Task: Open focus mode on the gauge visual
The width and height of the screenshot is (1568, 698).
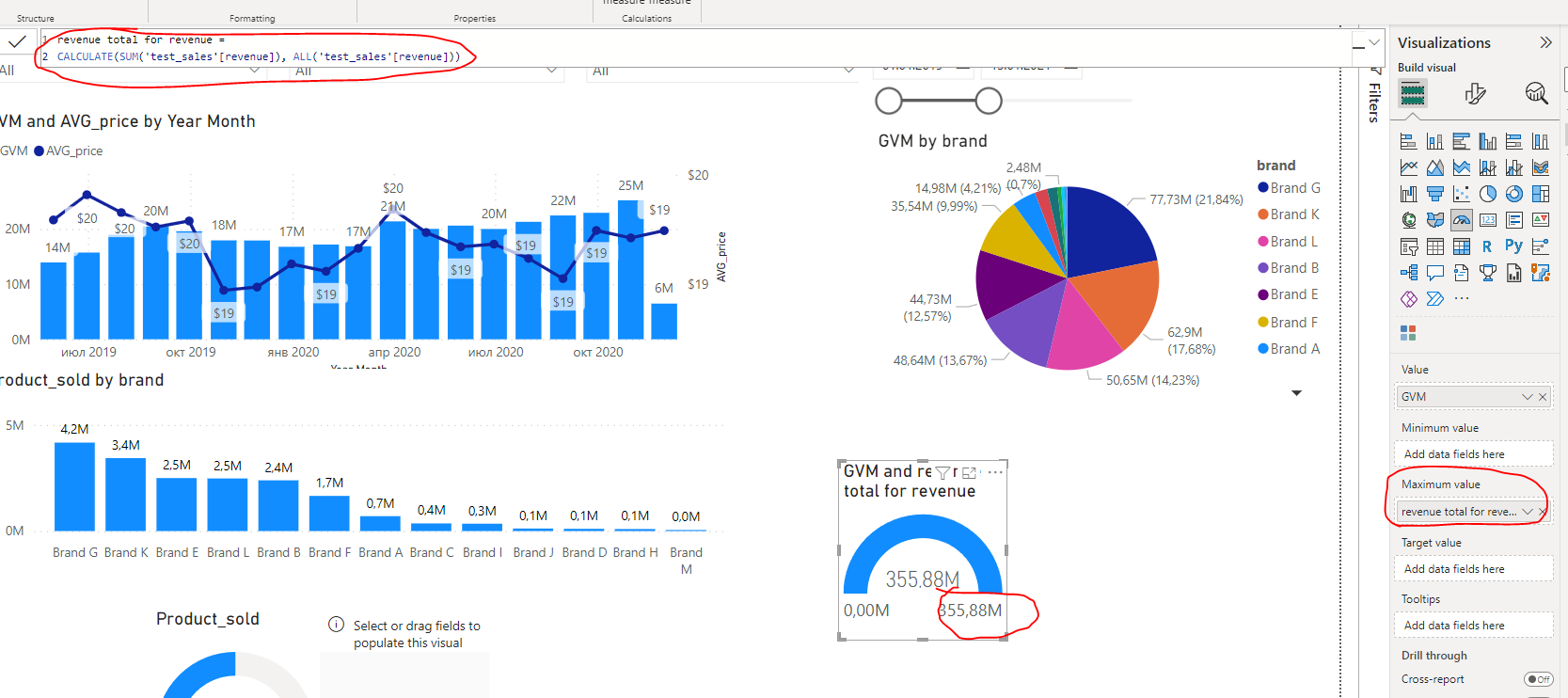Action: tap(970, 472)
